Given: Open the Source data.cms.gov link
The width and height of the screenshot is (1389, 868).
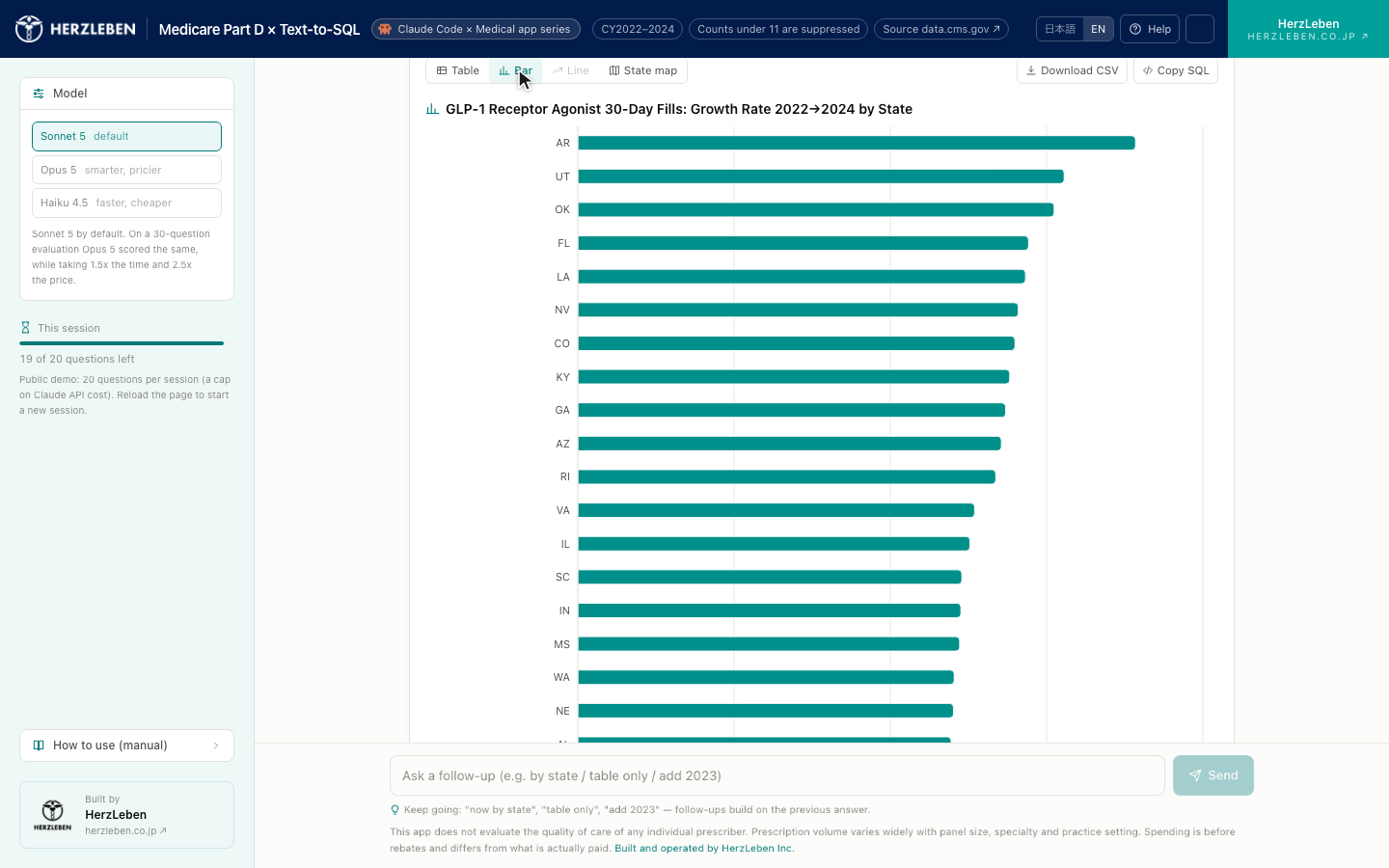Looking at the screenshot, I should click(941, 29).
